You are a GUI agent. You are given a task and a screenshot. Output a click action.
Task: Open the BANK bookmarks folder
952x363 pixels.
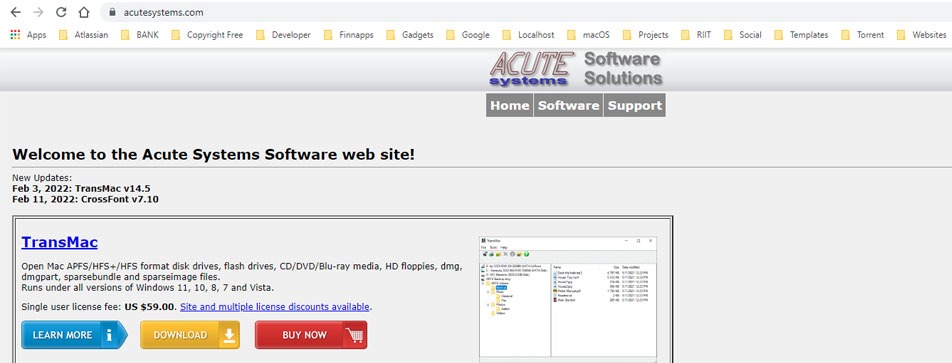tap(140, 35)
